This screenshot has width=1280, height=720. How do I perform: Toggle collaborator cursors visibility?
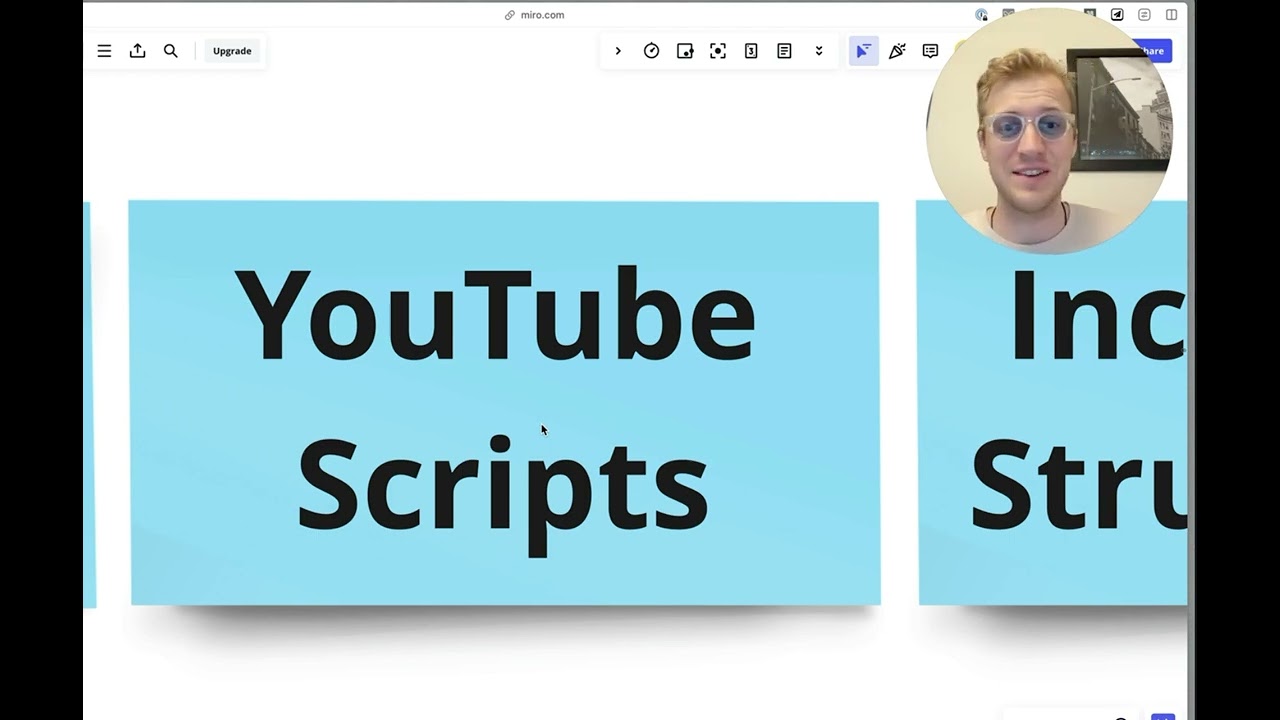(x=863, y=51)
